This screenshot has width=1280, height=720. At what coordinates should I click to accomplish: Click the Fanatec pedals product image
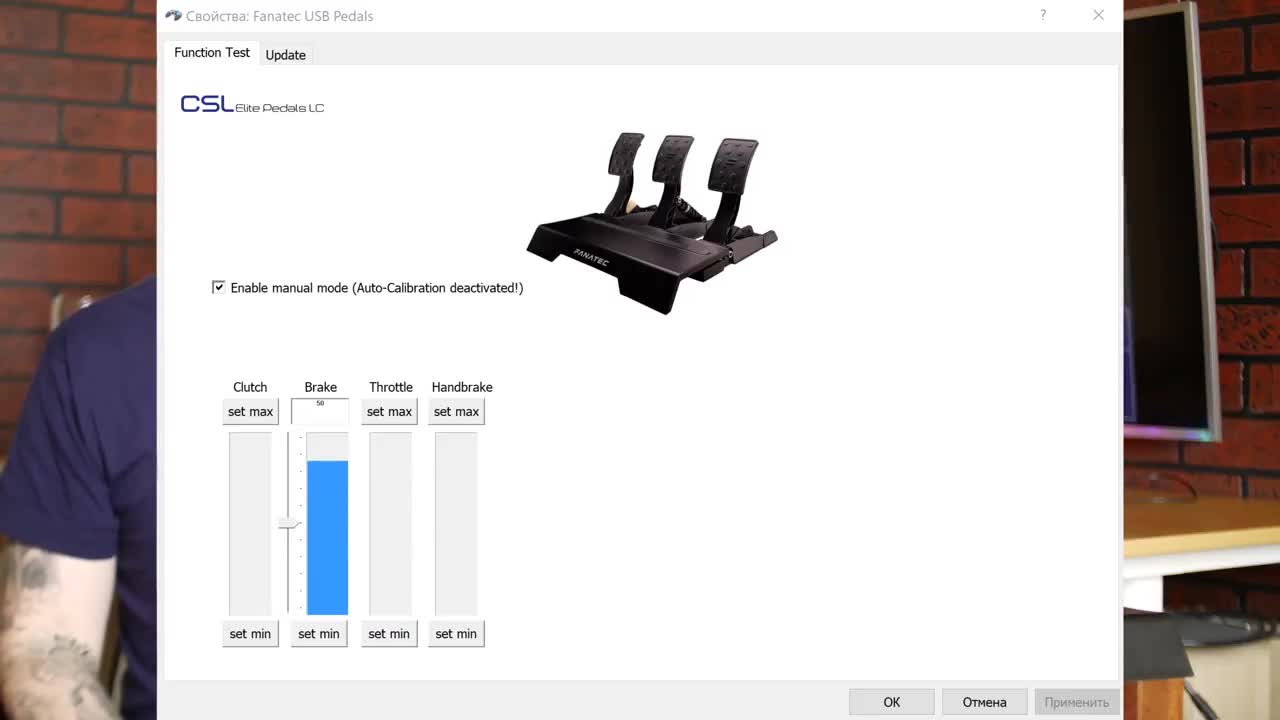[x=652, y=222]
